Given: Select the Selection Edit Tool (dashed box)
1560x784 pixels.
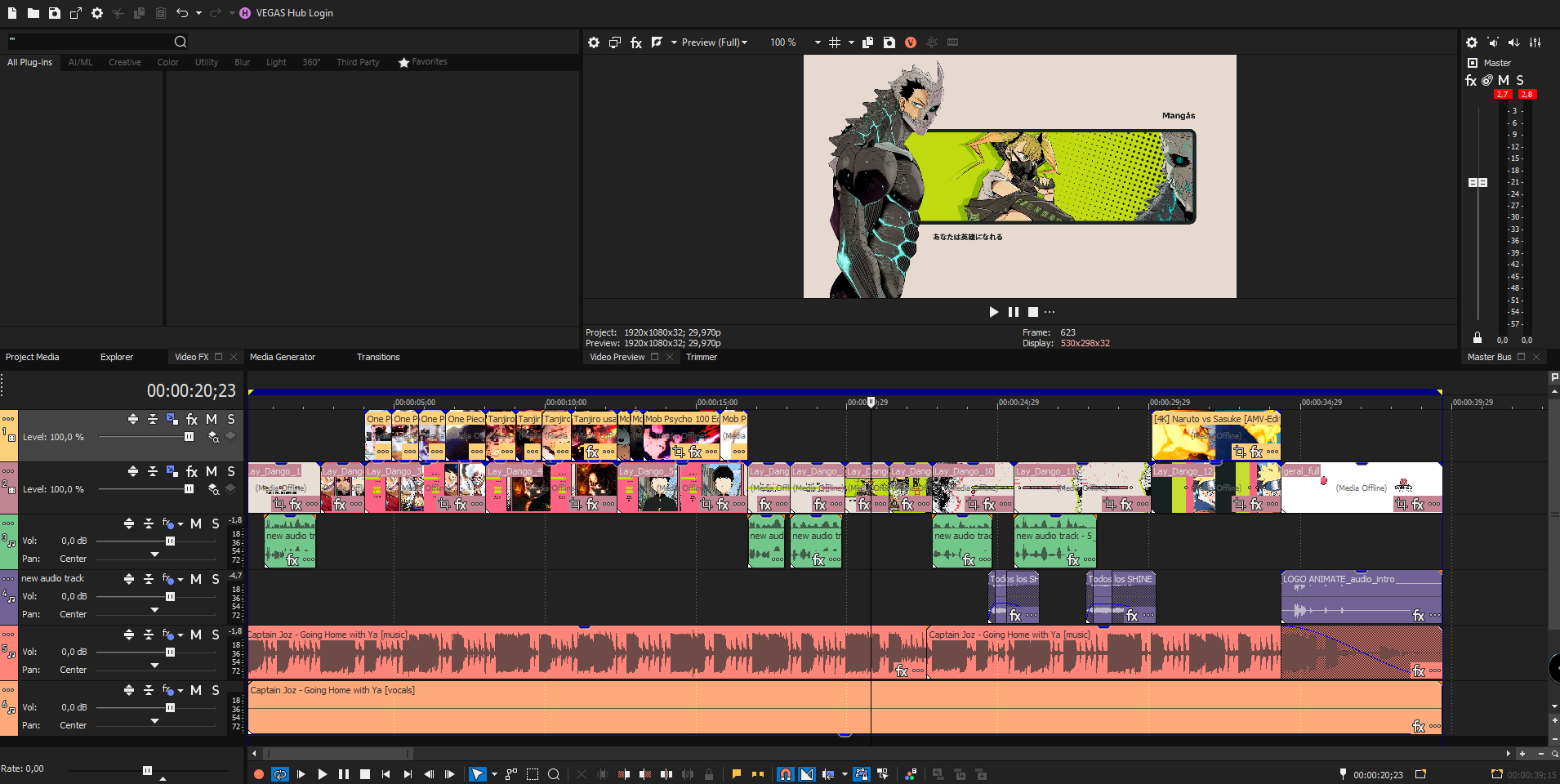Looking at the screenshot, I should [x=533, y=774].
